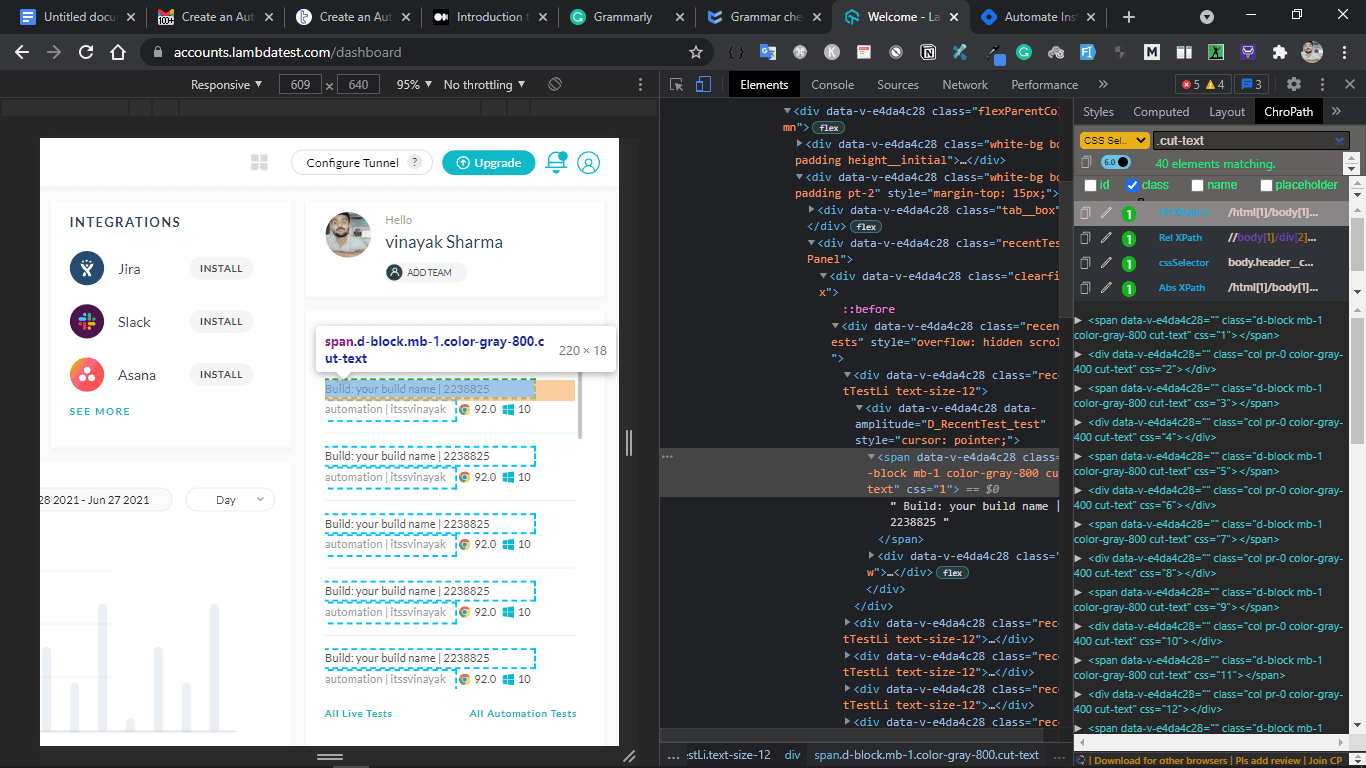Enable the placeholder attribute checkbox

pyautogui.click(x=1266, y=185)
